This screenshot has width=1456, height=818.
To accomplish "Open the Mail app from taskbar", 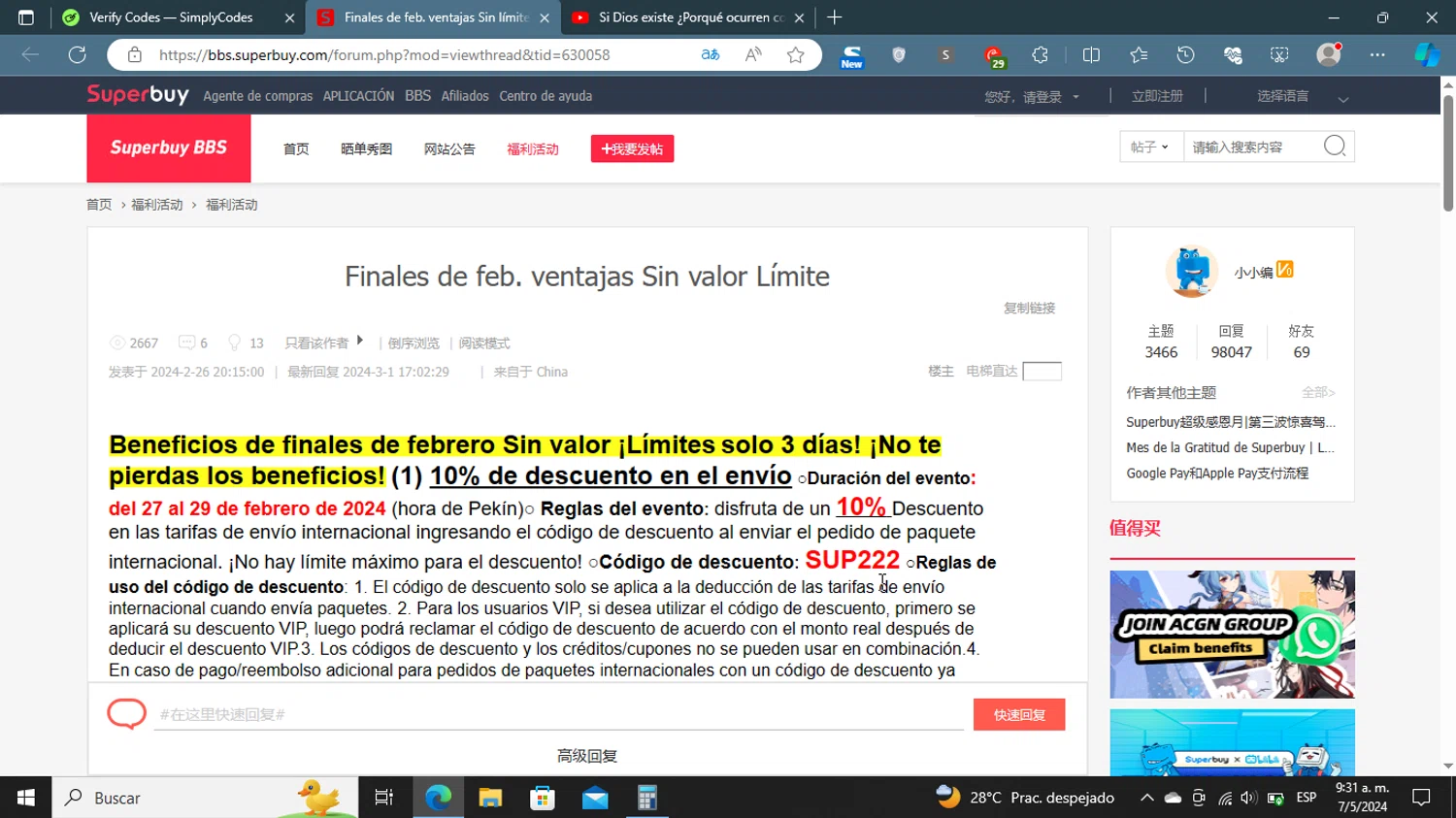I will pos(595,798).
